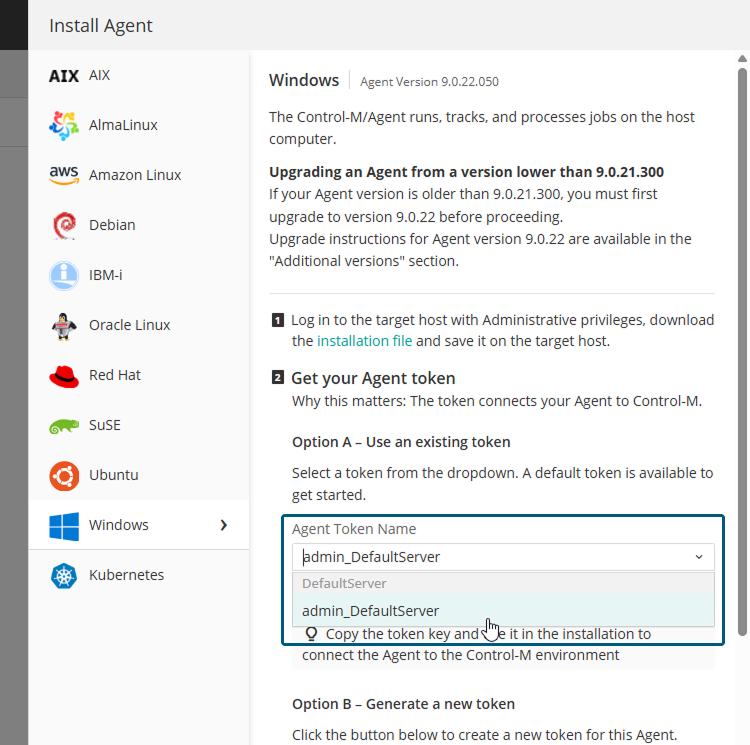Screen dimensions: 750x745
Task: Click the Amazon Linux aws icon
Action: (x=64, y=175)
